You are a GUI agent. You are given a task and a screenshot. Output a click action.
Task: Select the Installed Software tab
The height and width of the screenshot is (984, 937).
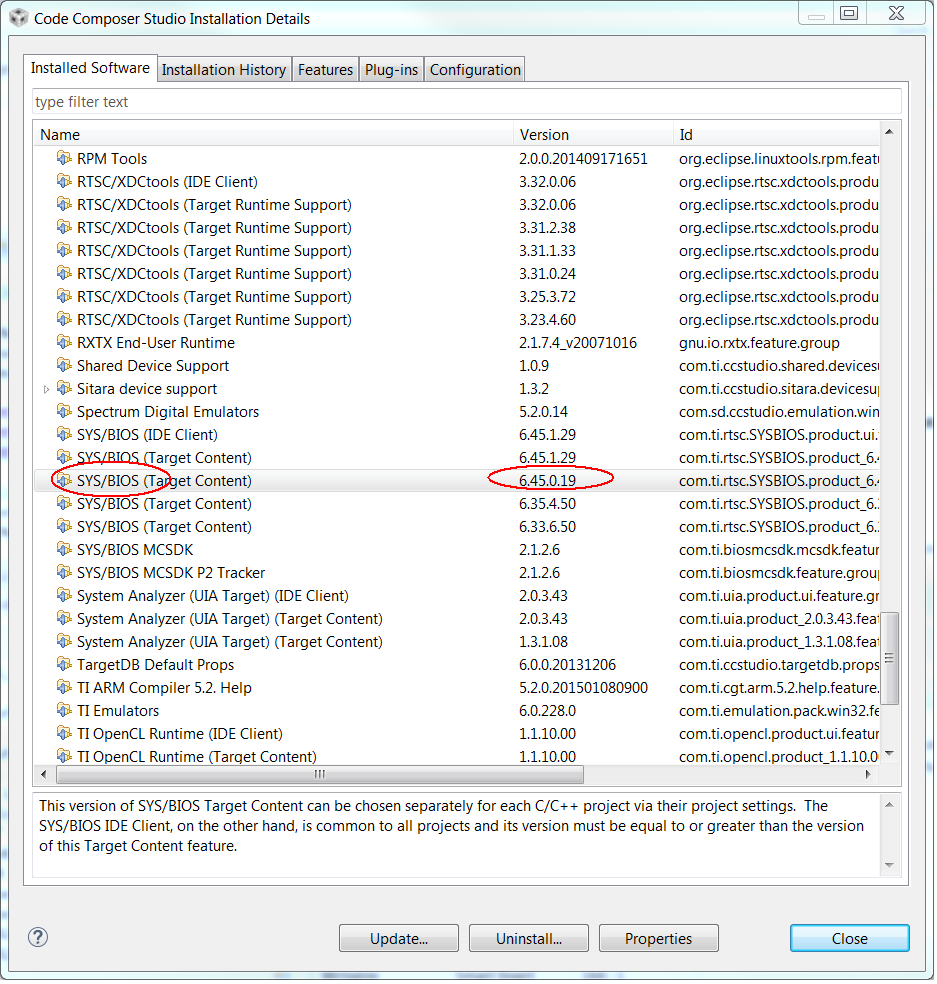[90, 68]
